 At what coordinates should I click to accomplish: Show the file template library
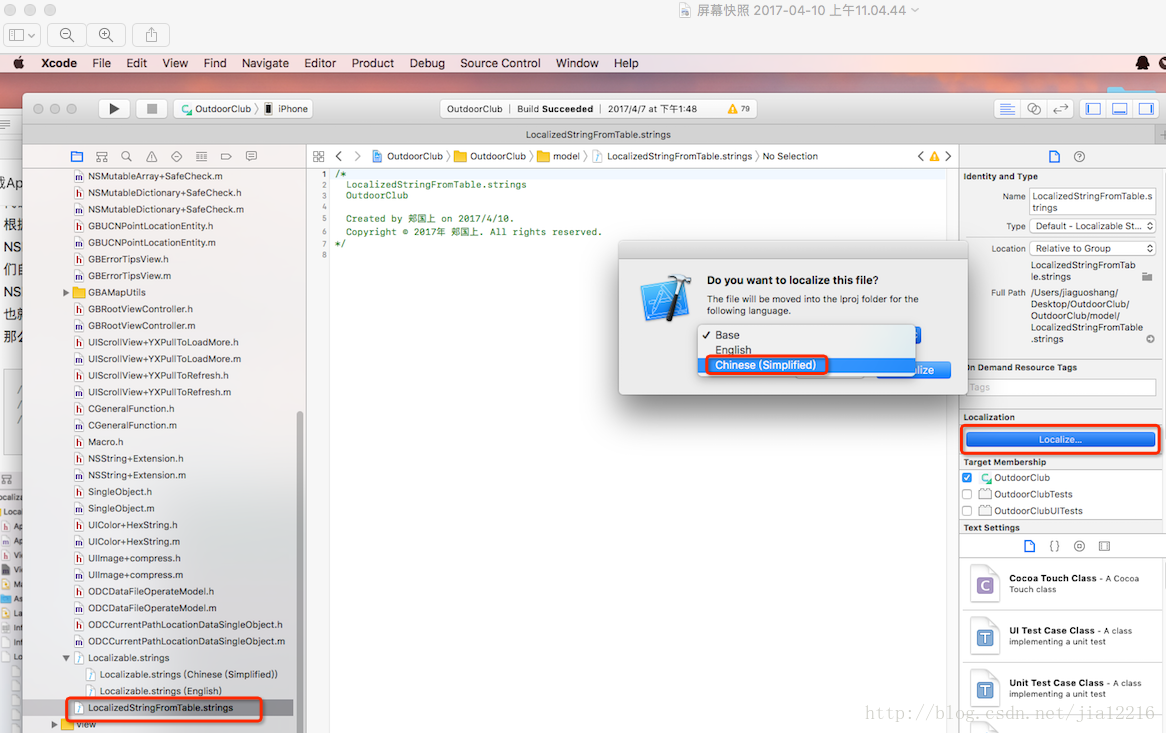(x=1029, y=546)
